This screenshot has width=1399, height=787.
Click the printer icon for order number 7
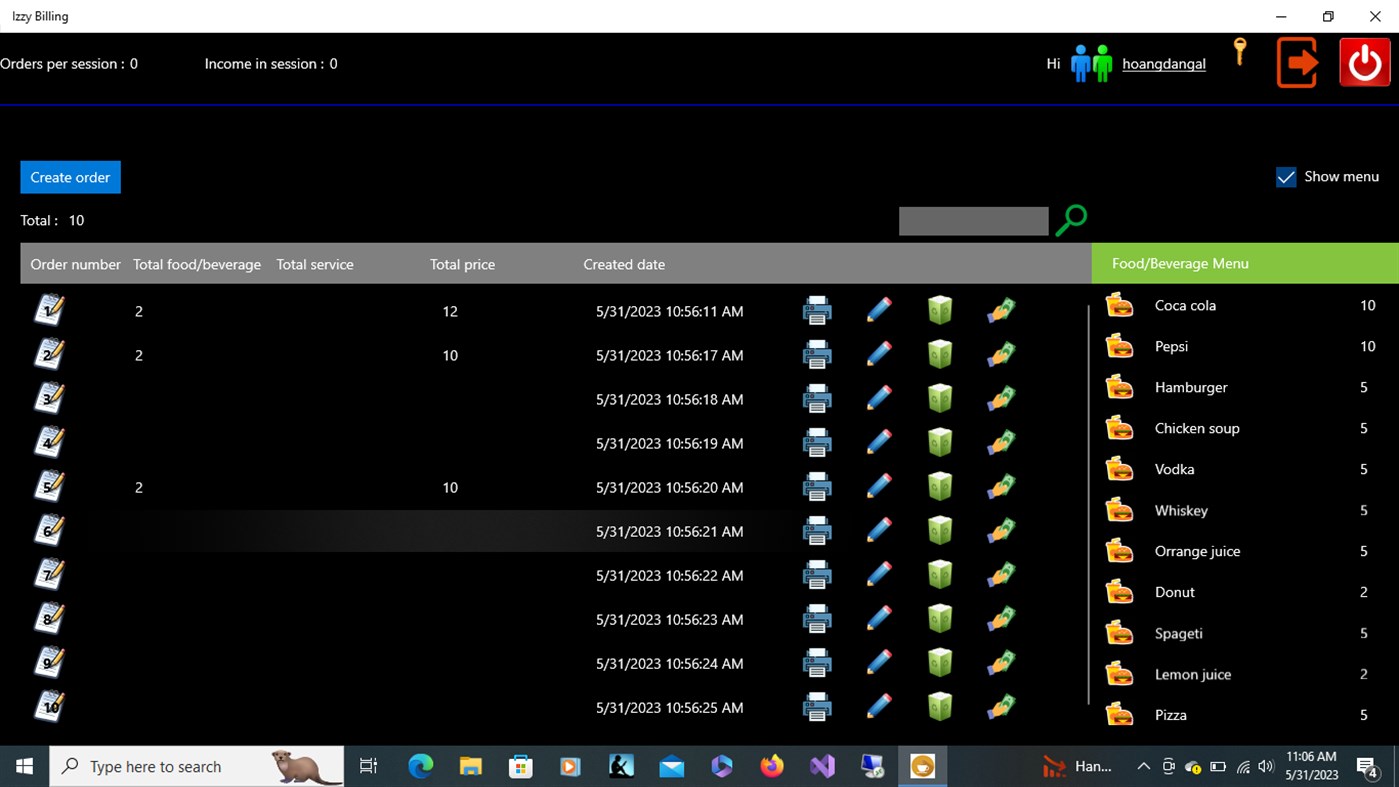[x=817, y=574]
